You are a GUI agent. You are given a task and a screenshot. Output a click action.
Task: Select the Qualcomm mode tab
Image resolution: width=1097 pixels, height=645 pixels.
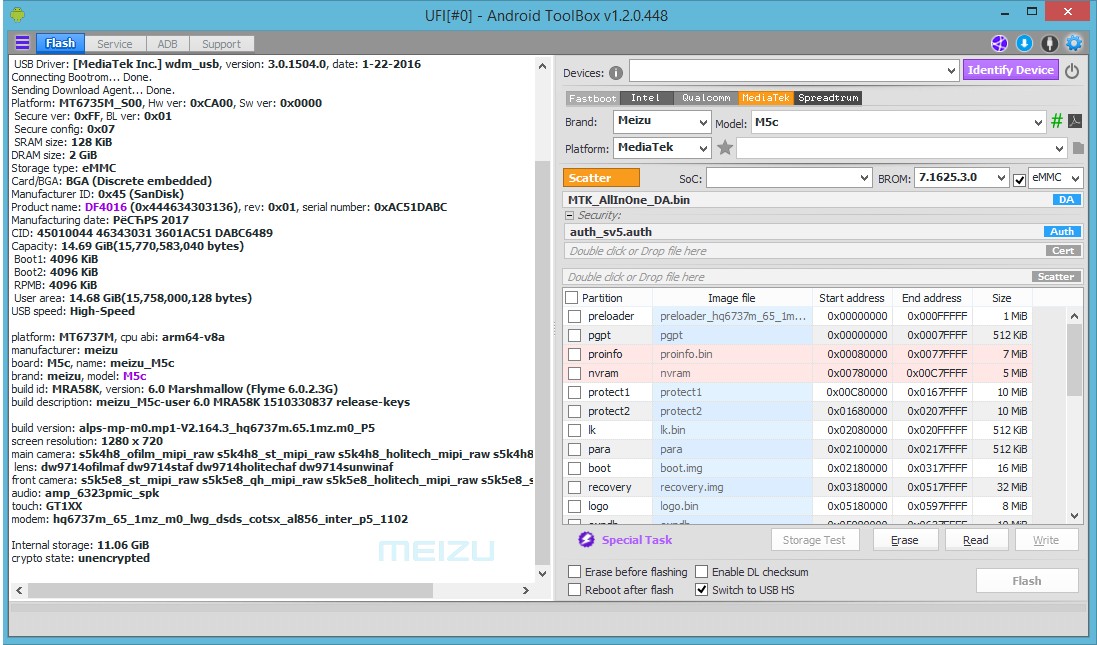[x=706, y=98]
